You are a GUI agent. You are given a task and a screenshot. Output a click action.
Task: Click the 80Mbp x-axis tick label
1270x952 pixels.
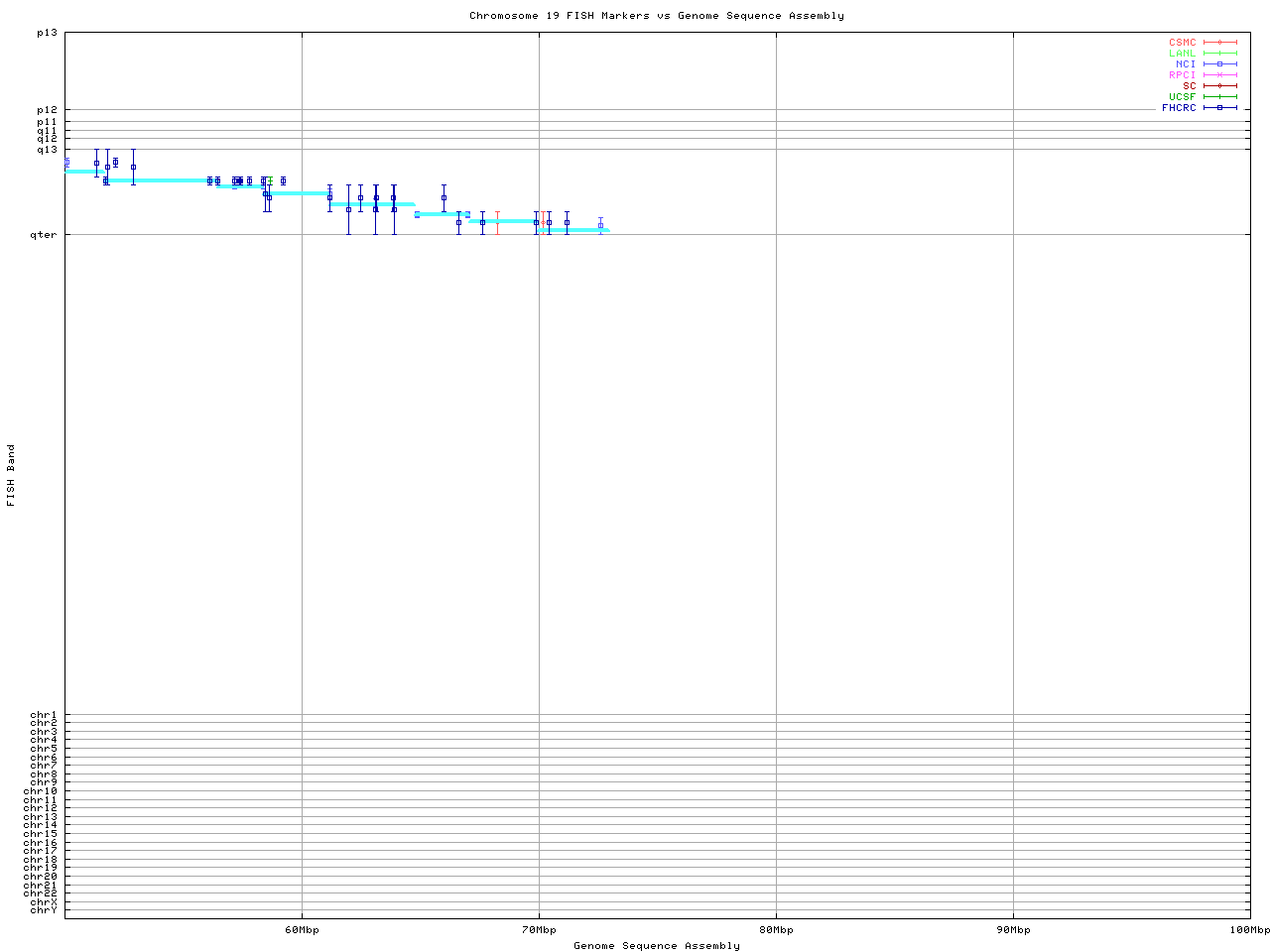[x=776, y=930]
